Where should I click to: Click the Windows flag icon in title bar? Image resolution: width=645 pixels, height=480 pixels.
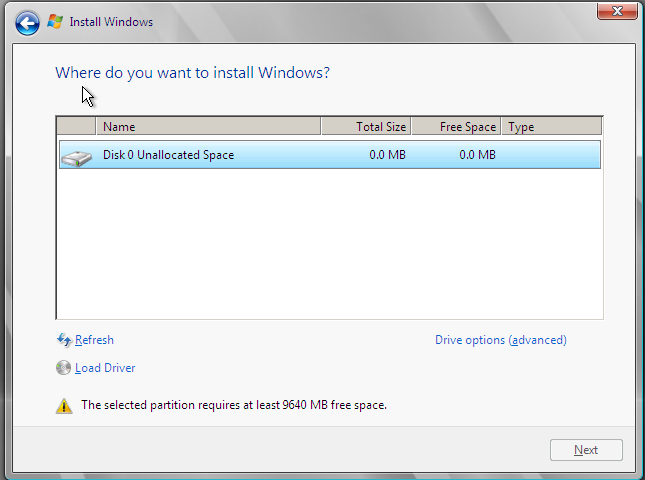pyautogui.click(x=55, y=22)
